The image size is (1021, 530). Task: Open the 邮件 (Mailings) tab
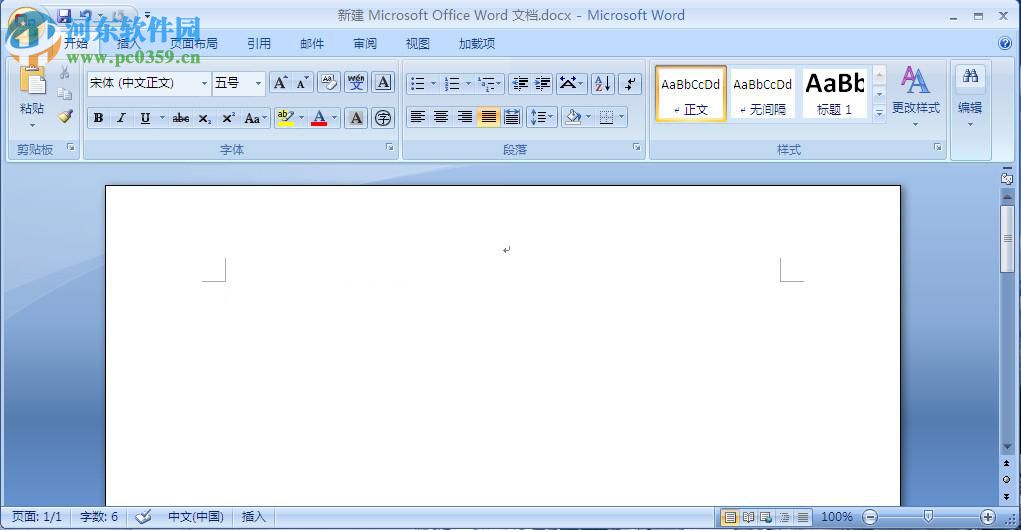pyautogui.click(x=312, y=44)
